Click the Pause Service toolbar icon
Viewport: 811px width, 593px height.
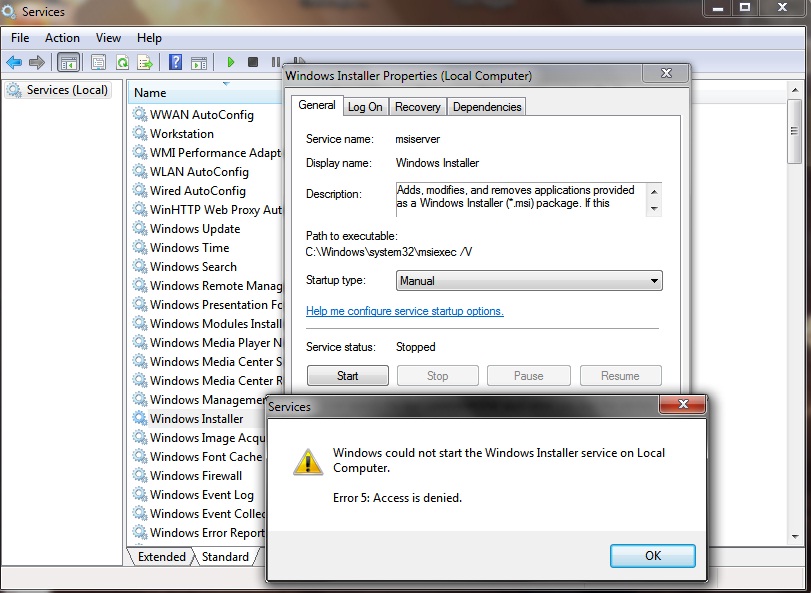pyautogui.click(x=276, y=63)
